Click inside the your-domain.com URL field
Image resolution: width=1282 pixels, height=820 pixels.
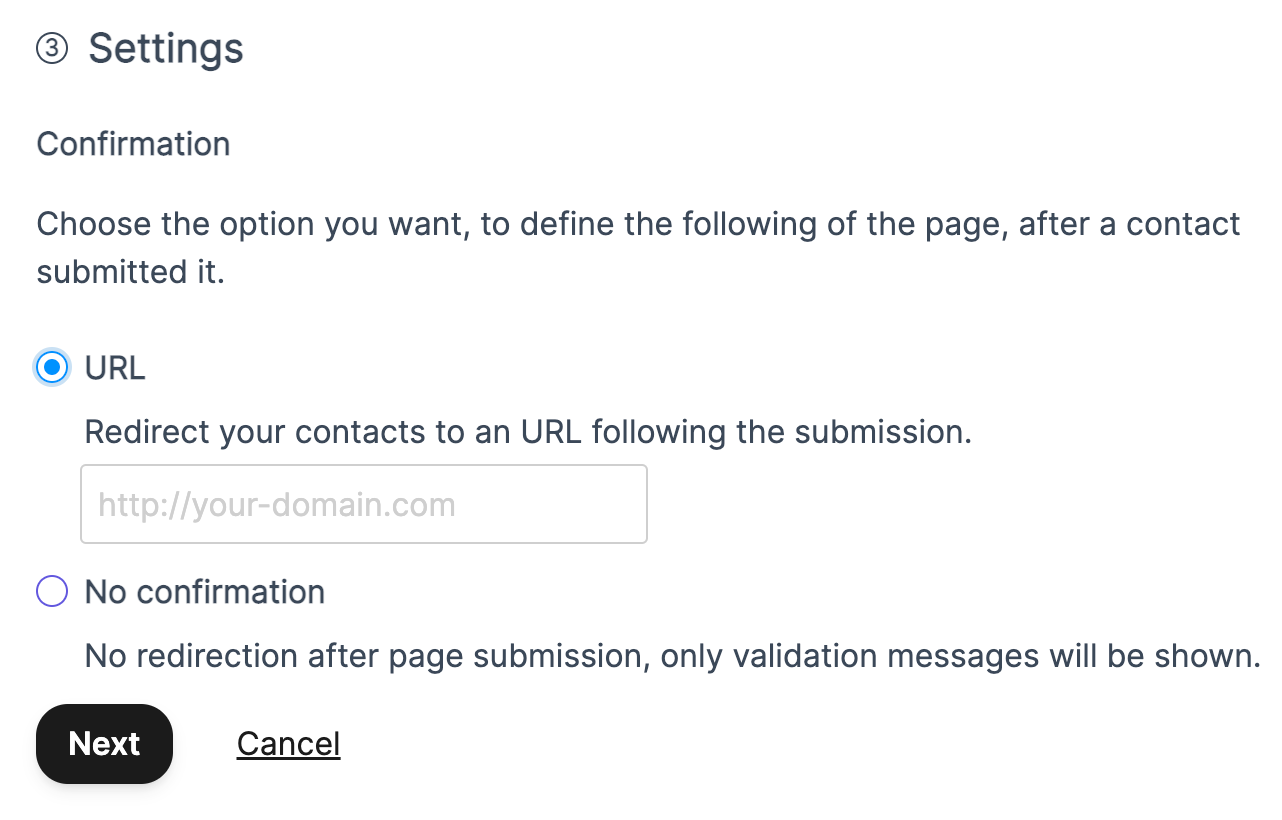click(x=363, y=503)
